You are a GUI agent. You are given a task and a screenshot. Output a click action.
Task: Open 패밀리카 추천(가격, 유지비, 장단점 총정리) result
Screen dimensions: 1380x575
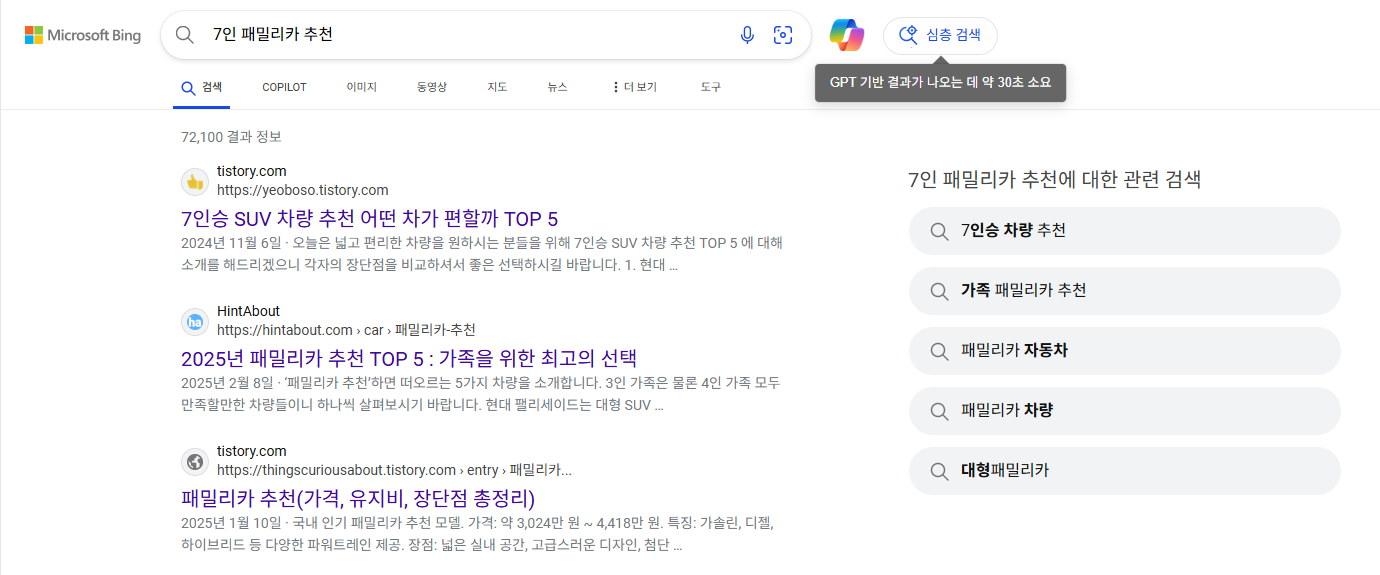(358, 498)
